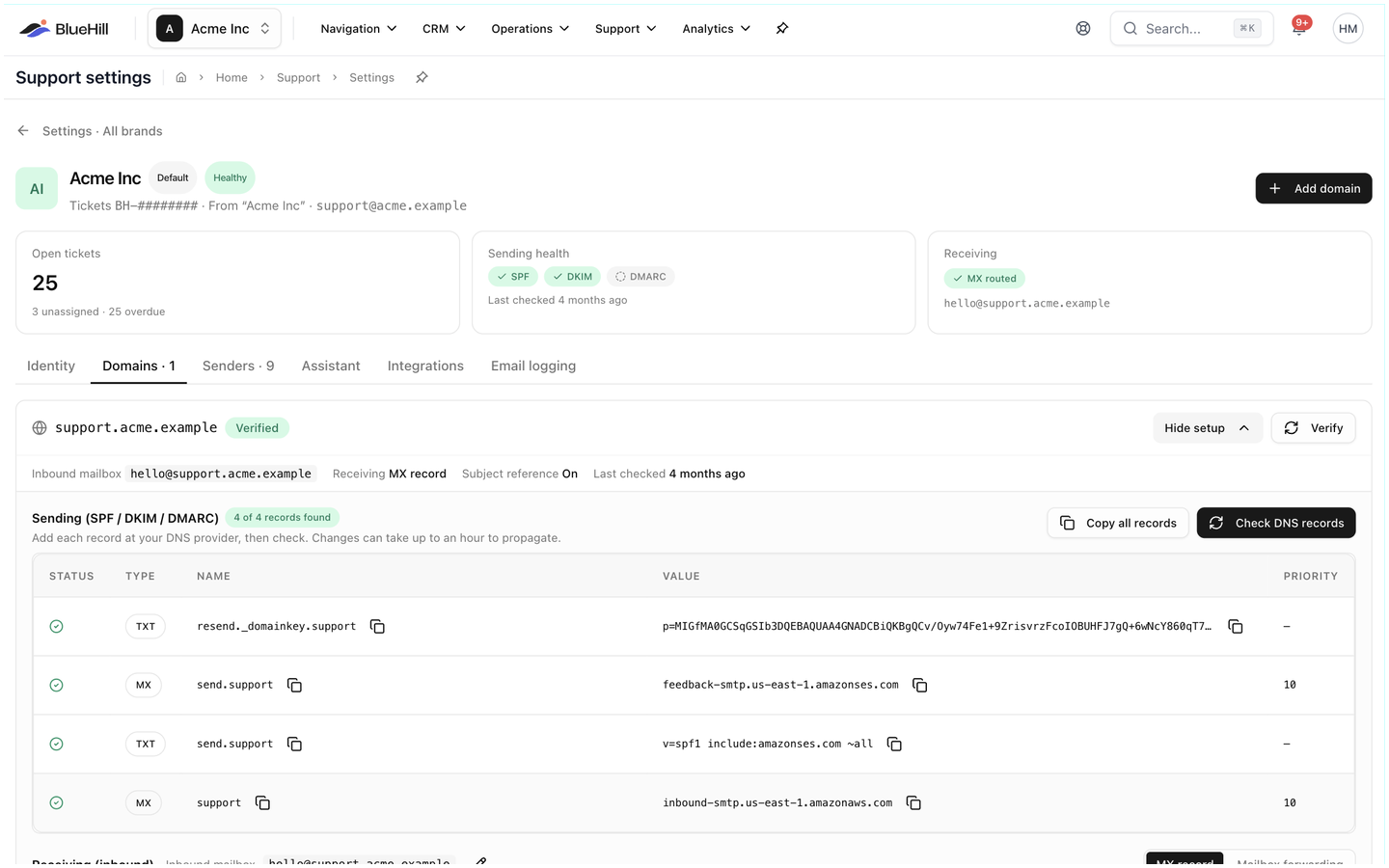Viewport: 1389px width, 868px height.
Task: Open the notifications bell
Action: point(1299,28)
